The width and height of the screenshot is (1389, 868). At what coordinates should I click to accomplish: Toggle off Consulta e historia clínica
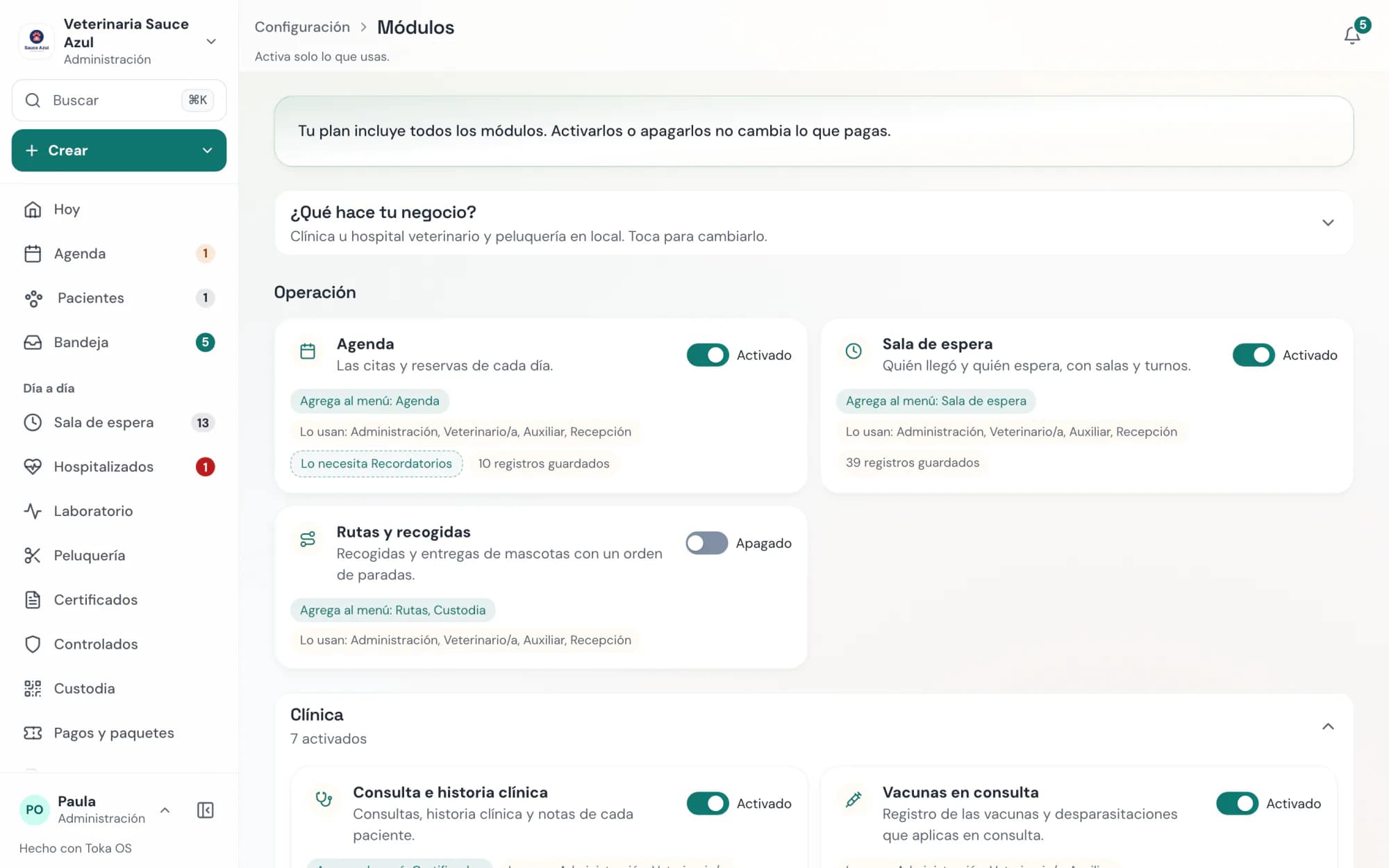pos(708,803)
